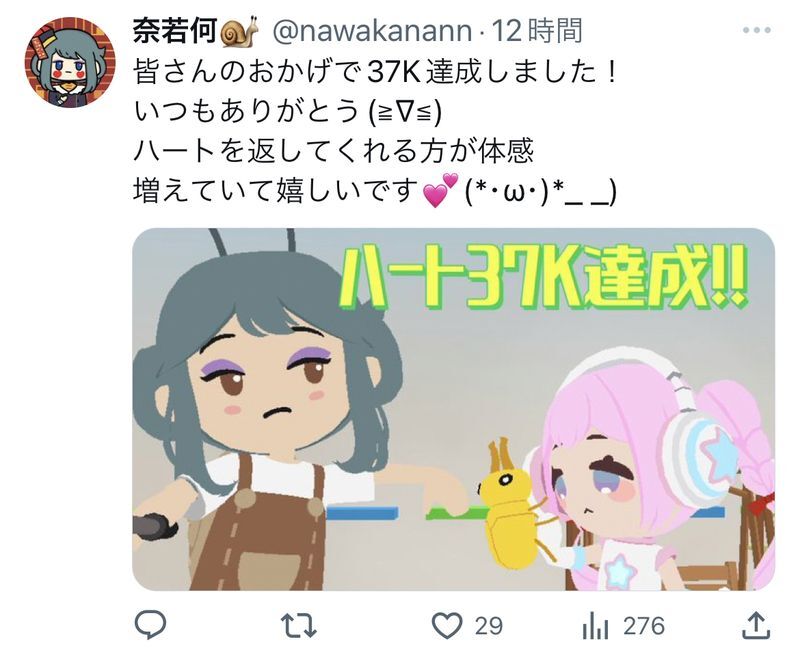Open 奈若何's profile avatar picture
Viewport: 800px width, 648px height.
(70, 62)
